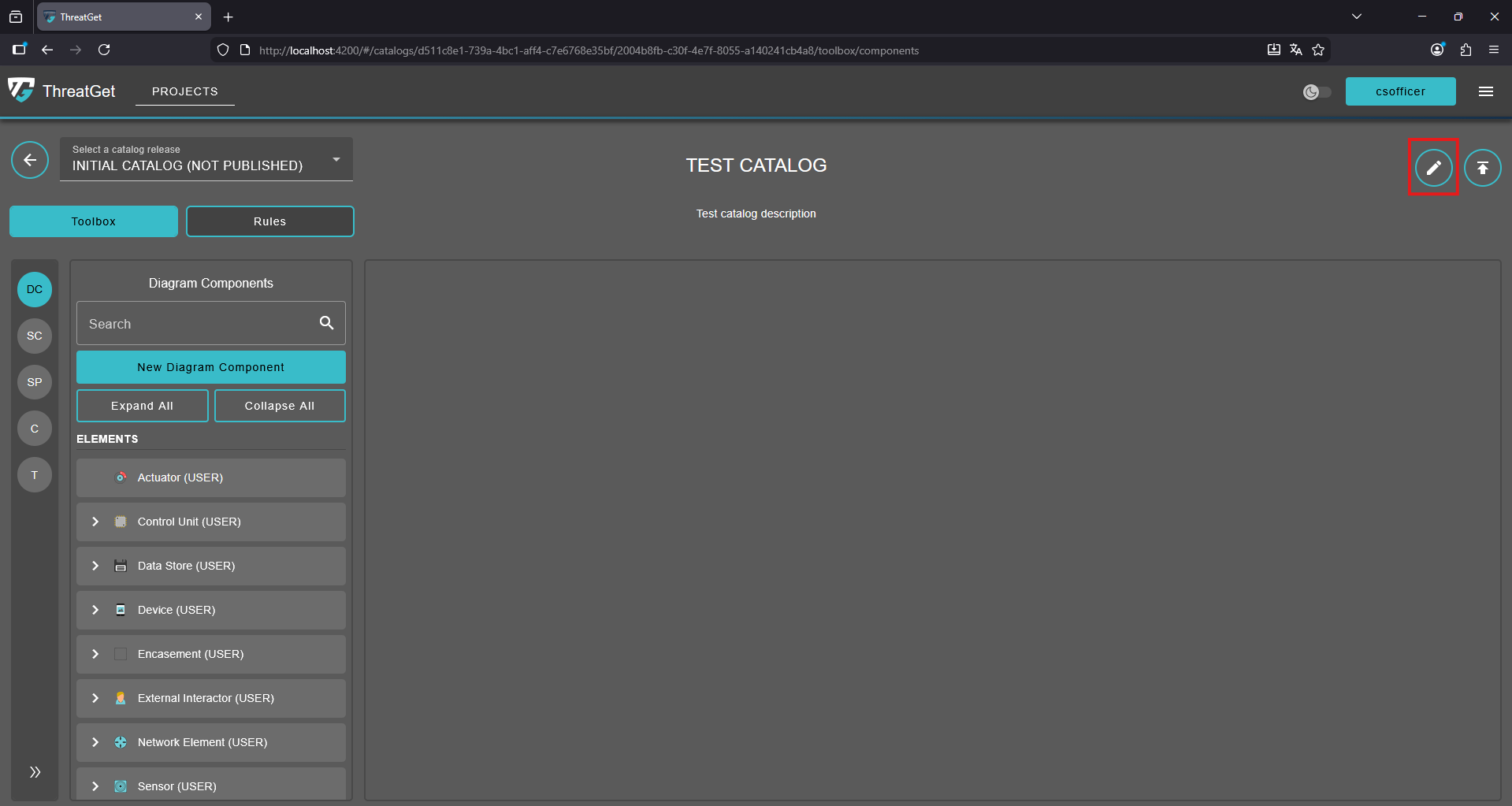The width and height of the screenshot is (1512, 806).
Task: Click the search magnifier in Diagram Components
Action: click(326, 323)
